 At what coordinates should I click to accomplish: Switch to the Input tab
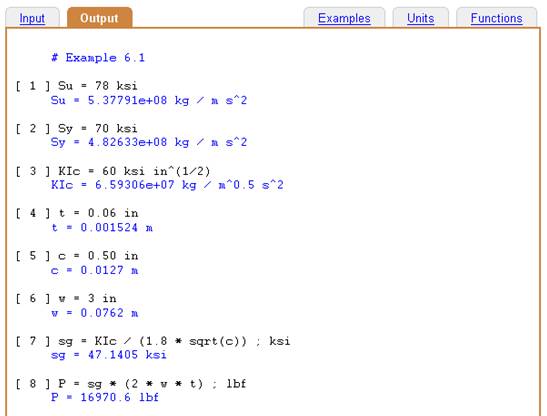pos(32,18)
